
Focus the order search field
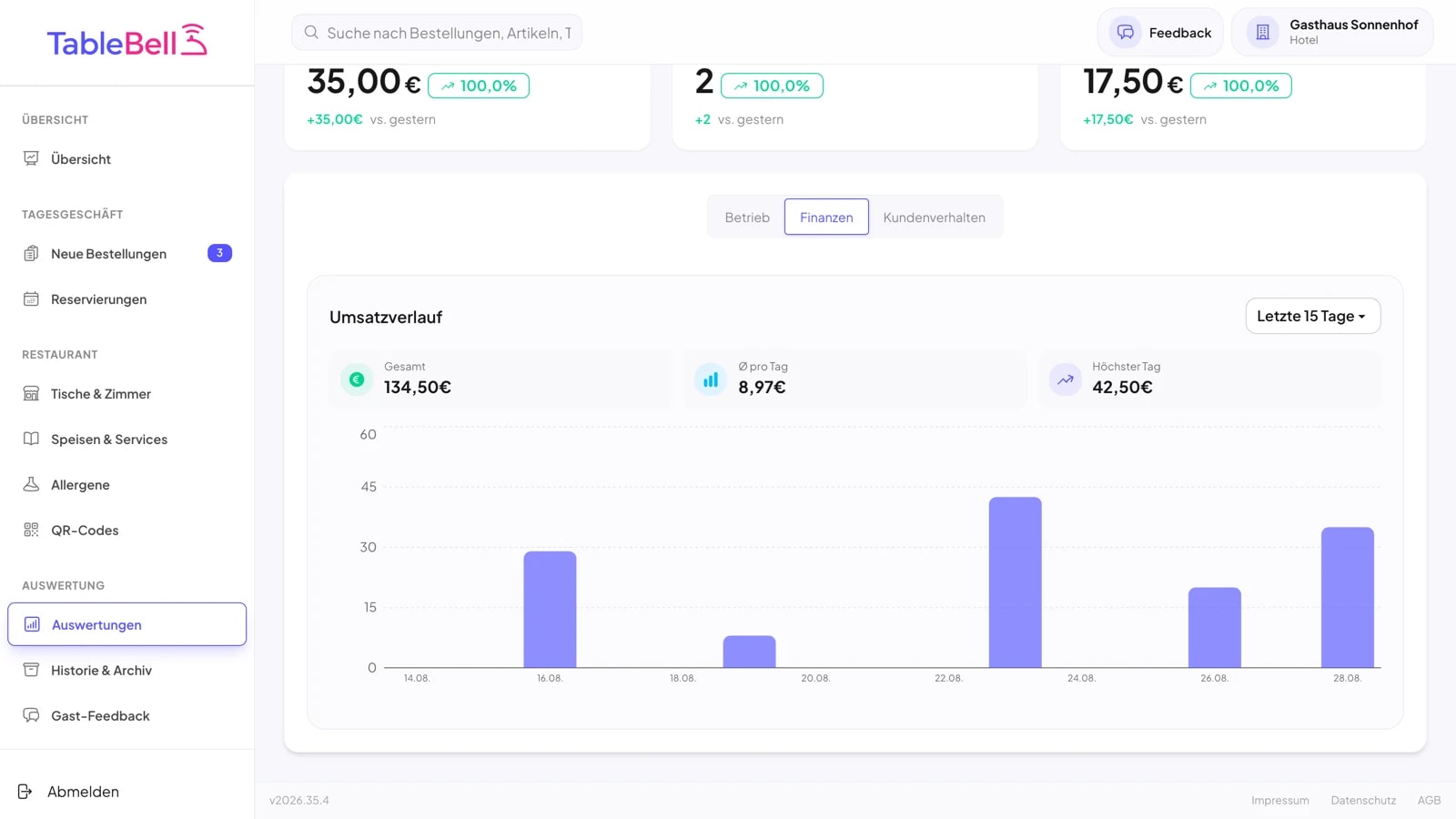[437, 33]
